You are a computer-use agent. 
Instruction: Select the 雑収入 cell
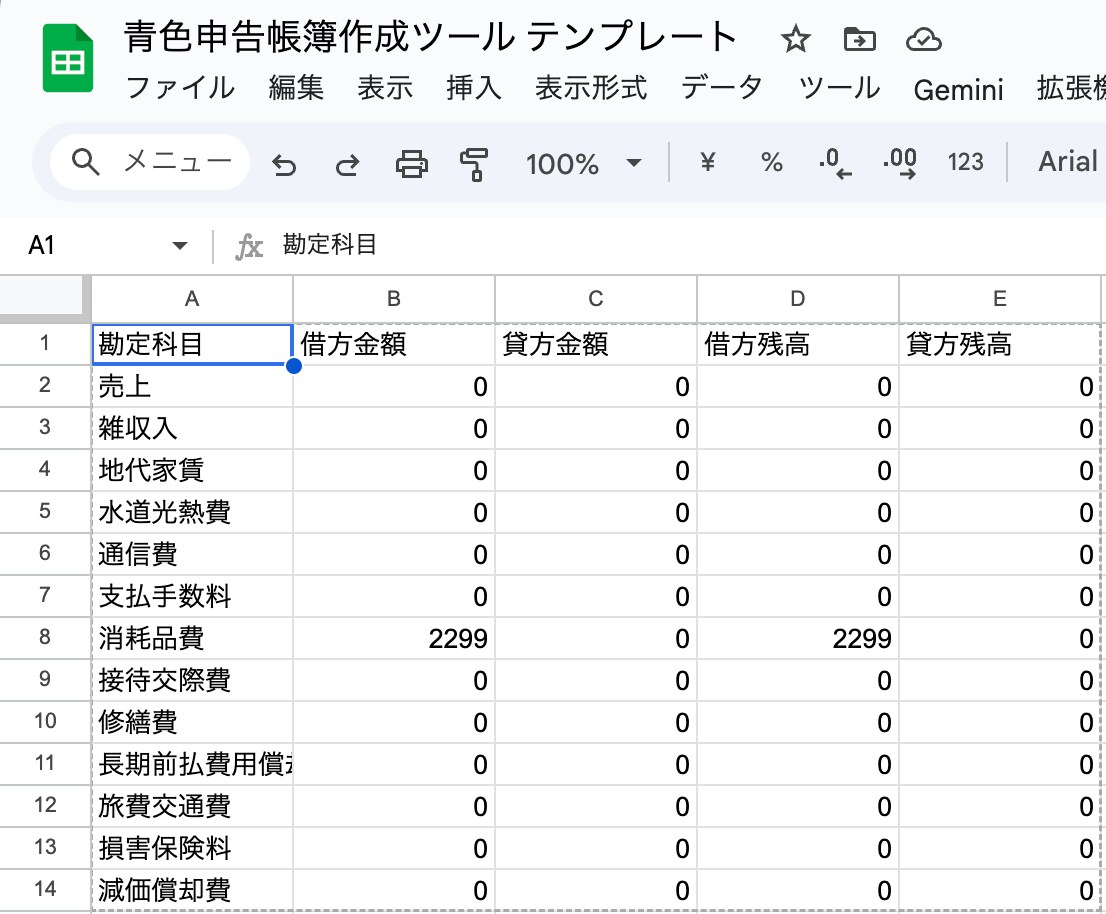pos(192,428)
